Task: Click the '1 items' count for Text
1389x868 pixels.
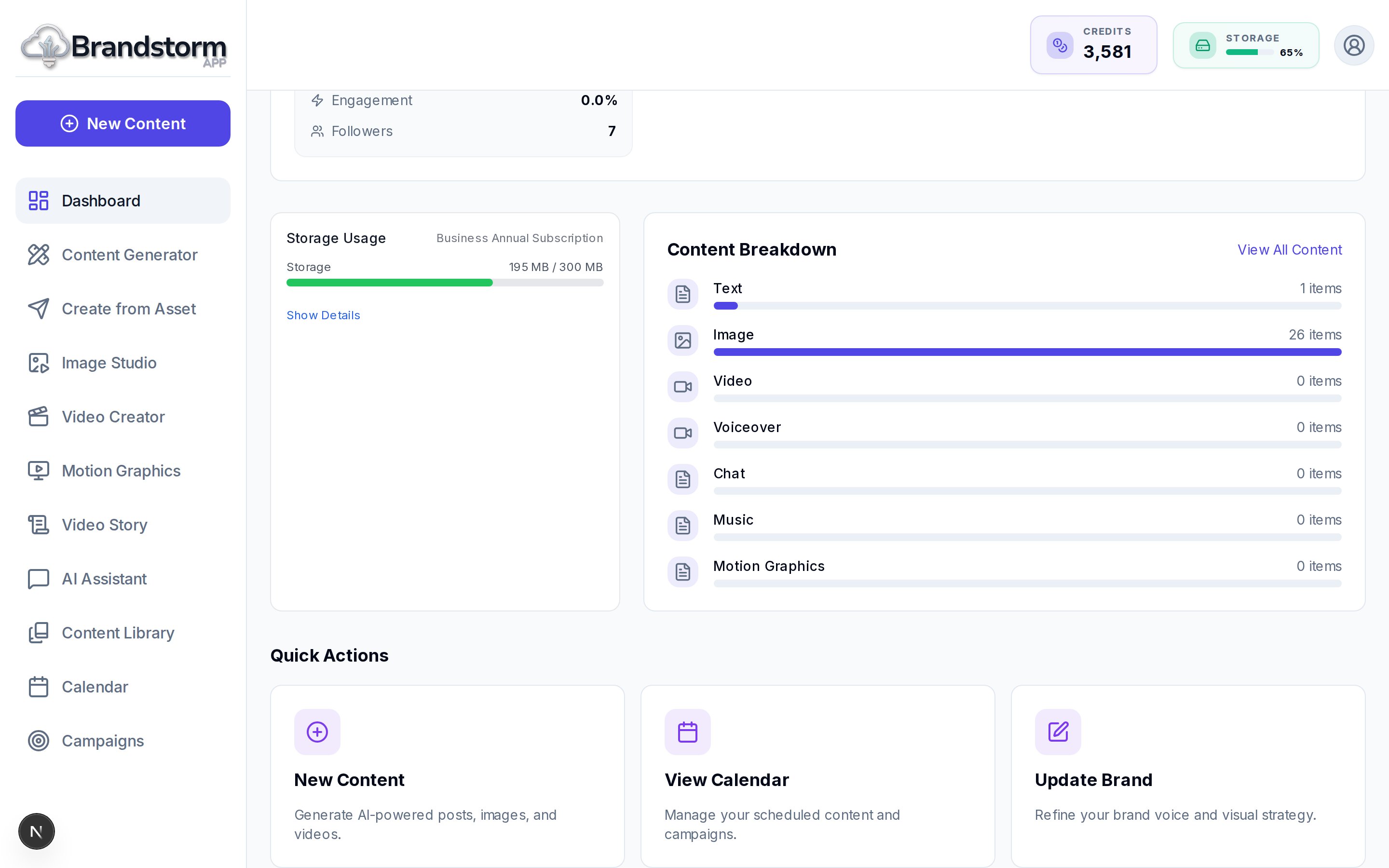Action: tap(1320, 288)
